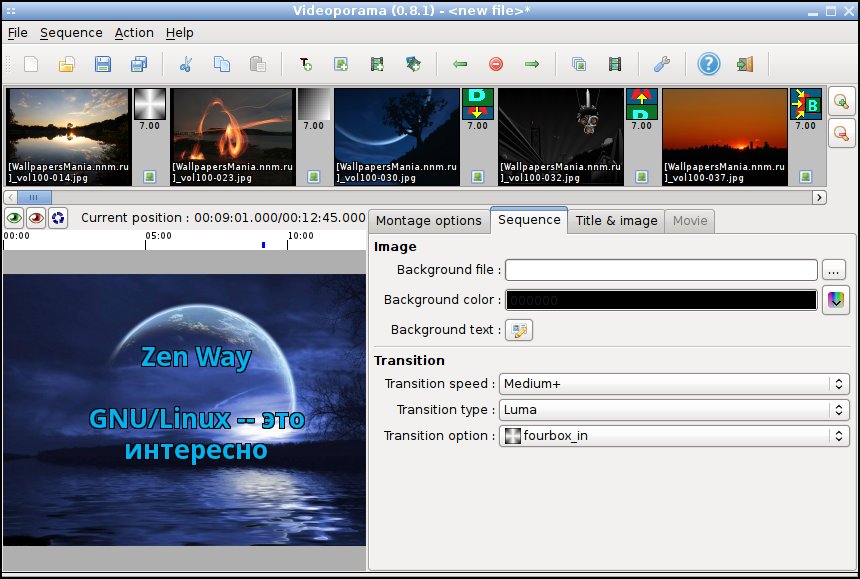Viewport: 860px width, 579px height.
Task: Paste the sequence from the clipboard
Action: [x=257, y=64]
